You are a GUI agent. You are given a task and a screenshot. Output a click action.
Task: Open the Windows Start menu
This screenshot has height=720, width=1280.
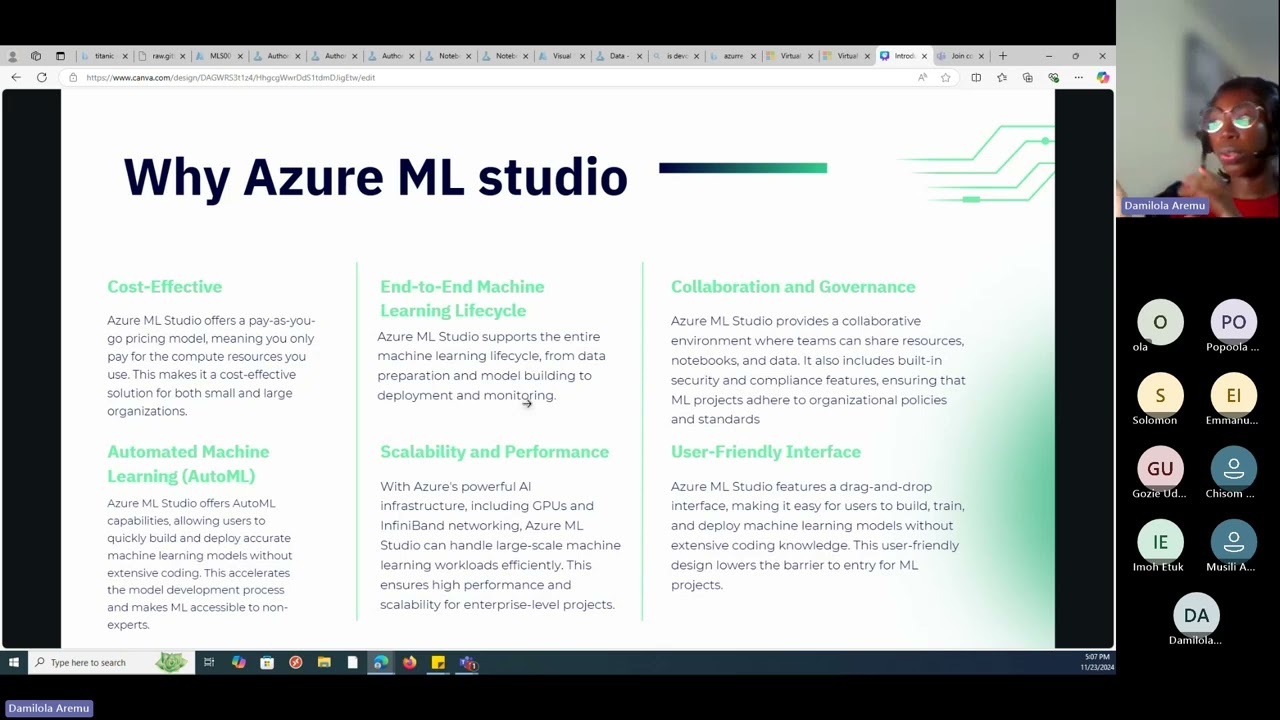(x=14, y=662)
